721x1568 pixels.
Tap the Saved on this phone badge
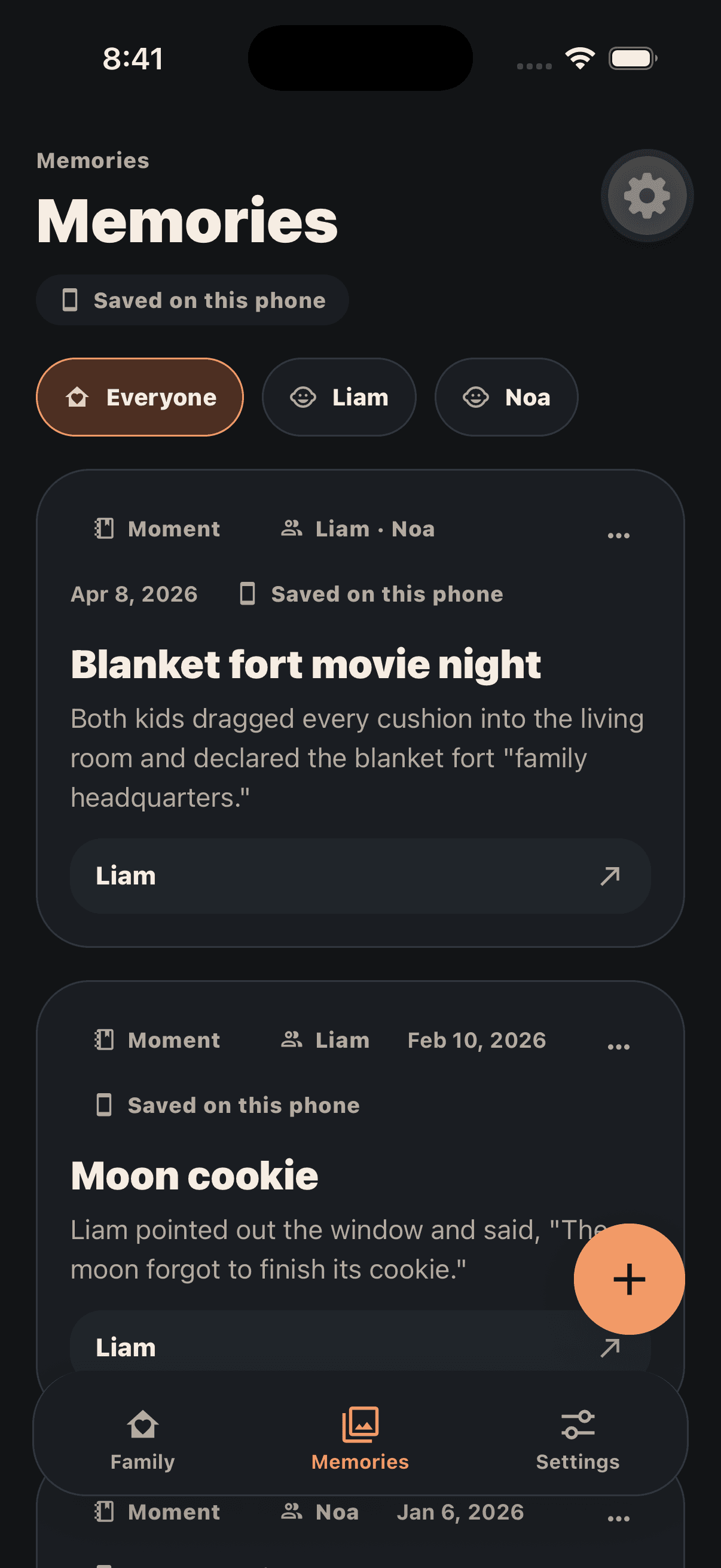click(193, 300)
